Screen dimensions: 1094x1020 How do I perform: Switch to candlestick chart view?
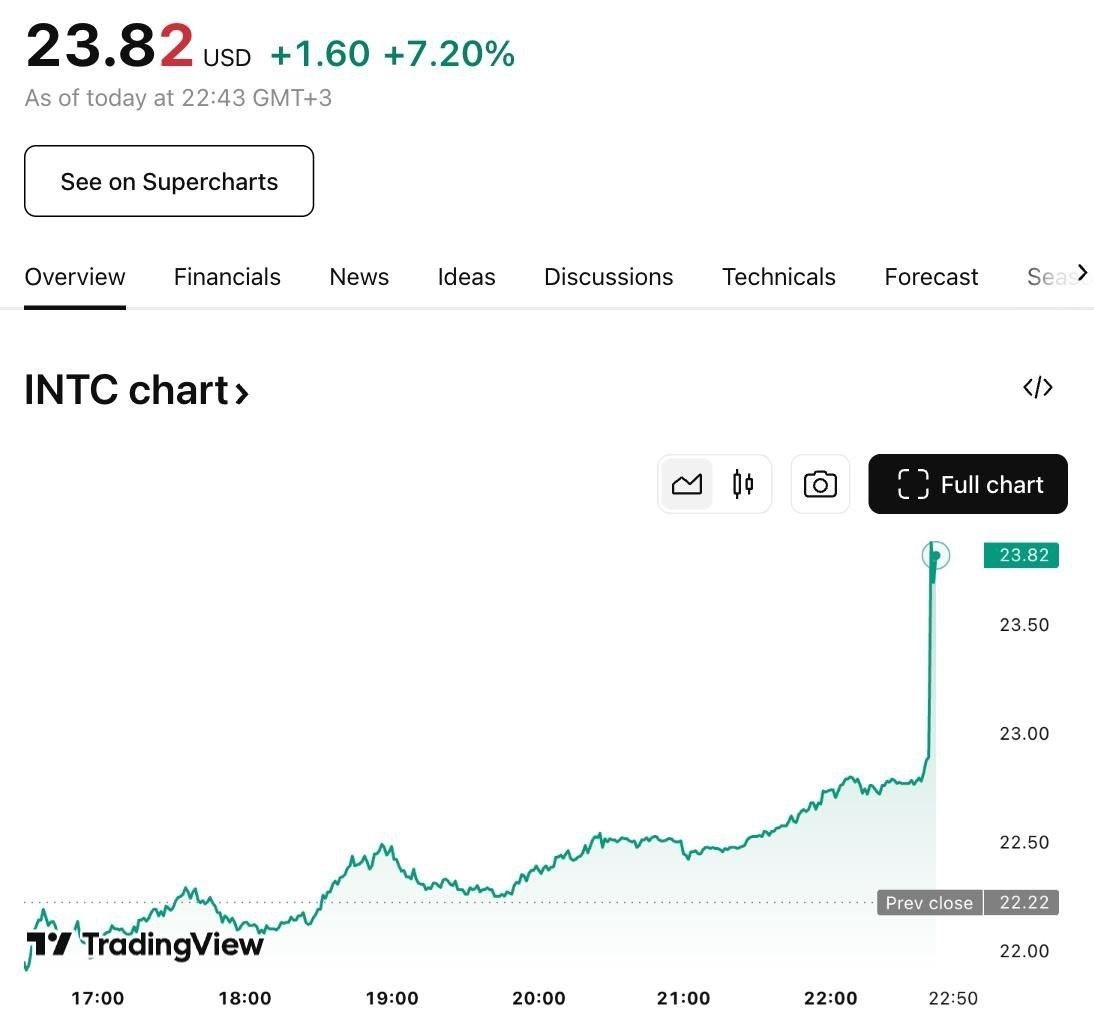click(743, 485)
